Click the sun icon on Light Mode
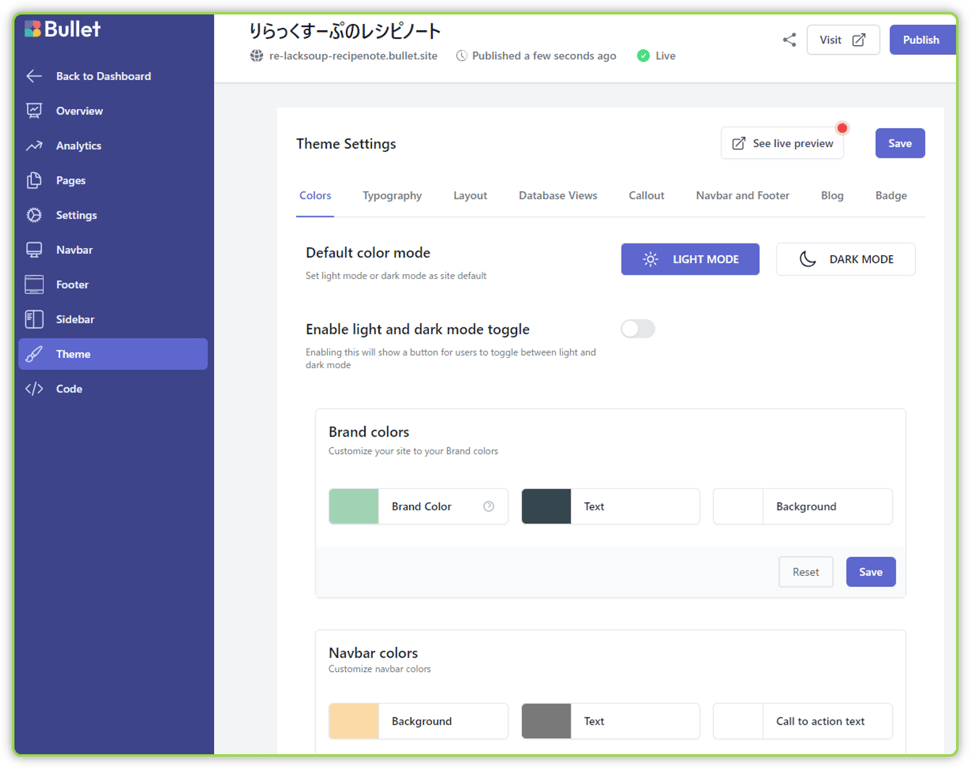Image resolution: width=970 pixels, height=768 pixels. [x=650, y=259]
